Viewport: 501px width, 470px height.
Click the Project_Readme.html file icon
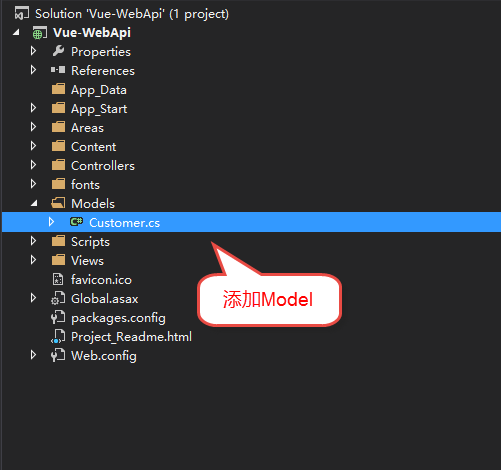(58, 336)
